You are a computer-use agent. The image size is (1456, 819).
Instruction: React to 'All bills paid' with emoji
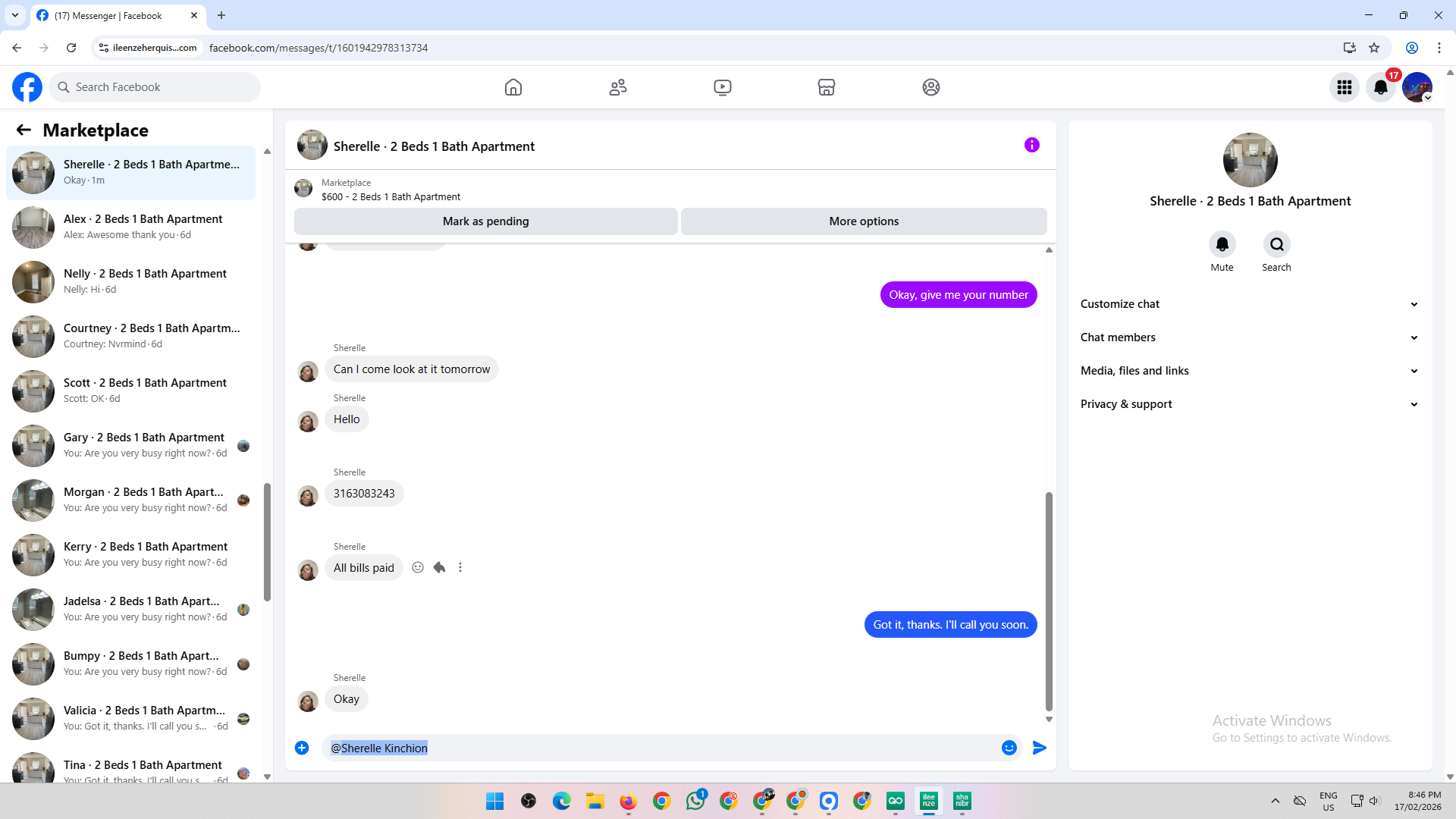pyautogui.click(x=418, y=567)
